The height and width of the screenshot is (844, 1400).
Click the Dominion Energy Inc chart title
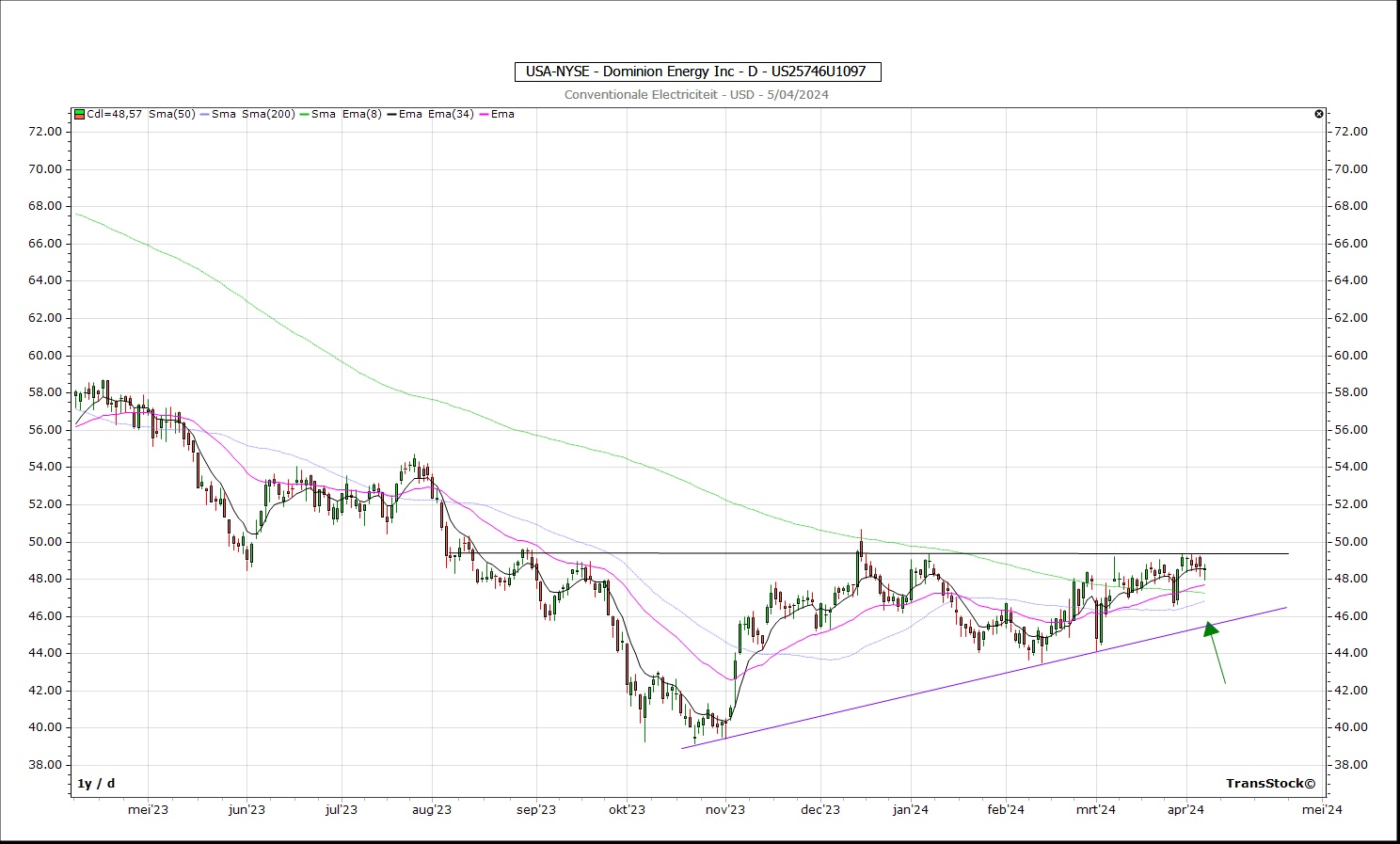[697, 72]
